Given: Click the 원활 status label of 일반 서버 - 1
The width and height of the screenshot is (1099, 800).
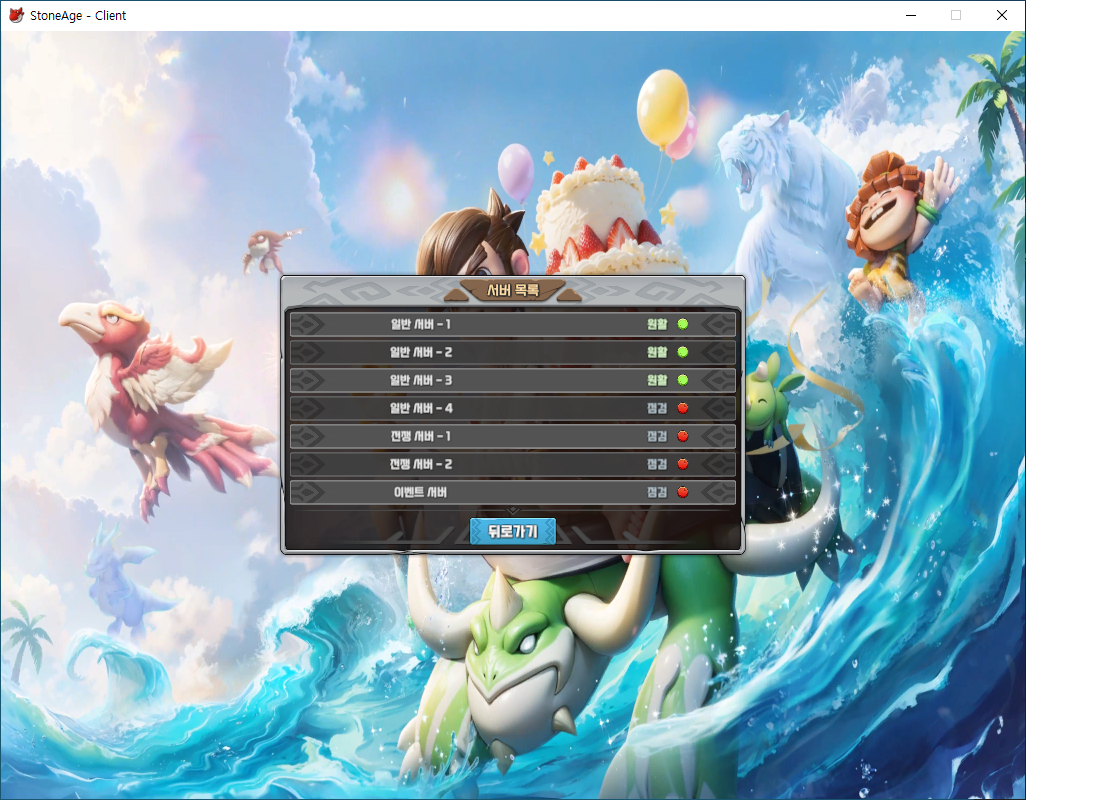Looking at the screenshot, I should click(656, 324).
